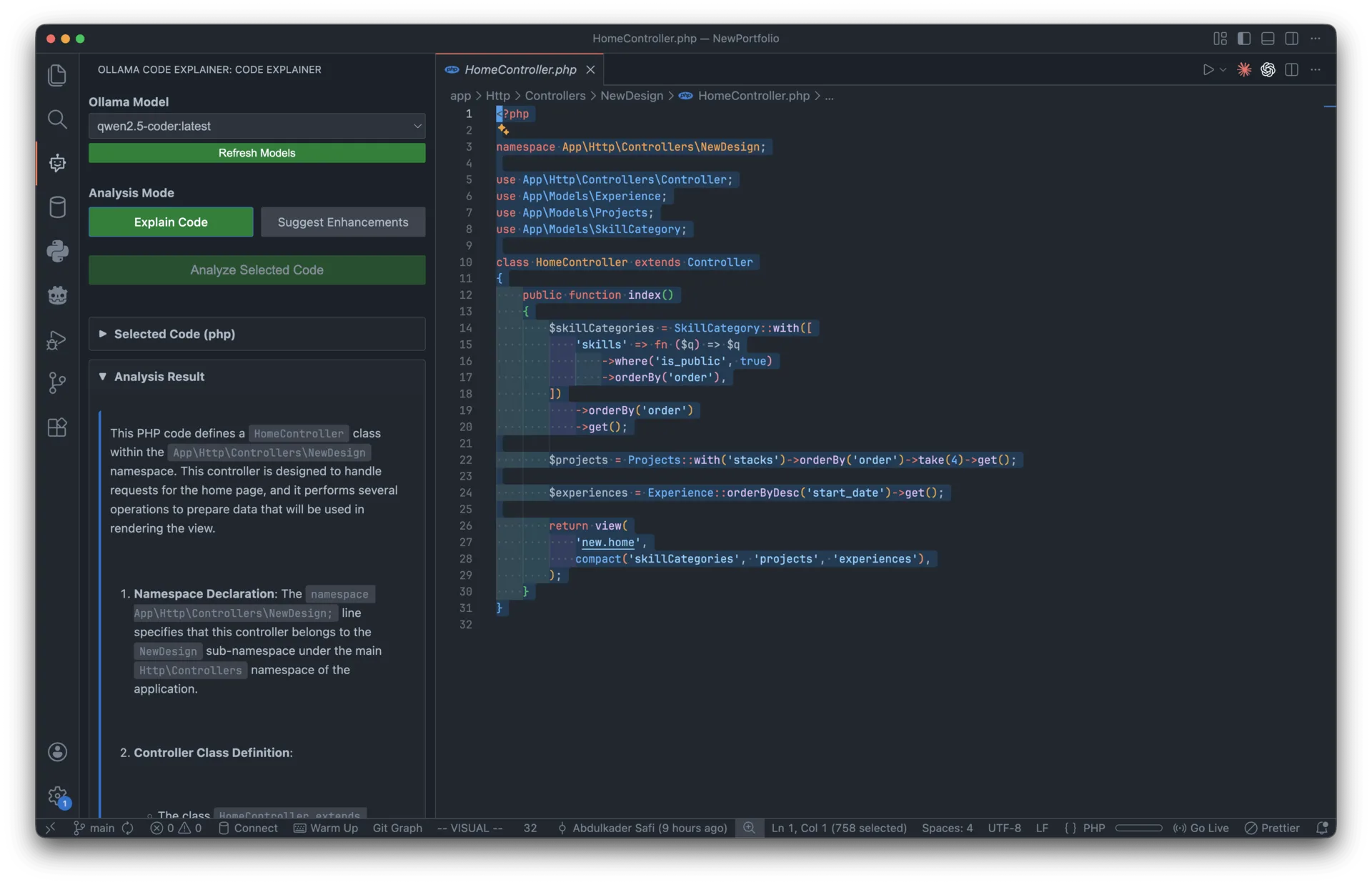Toggle Secondary Side Bar visibility

[1291, 39]
